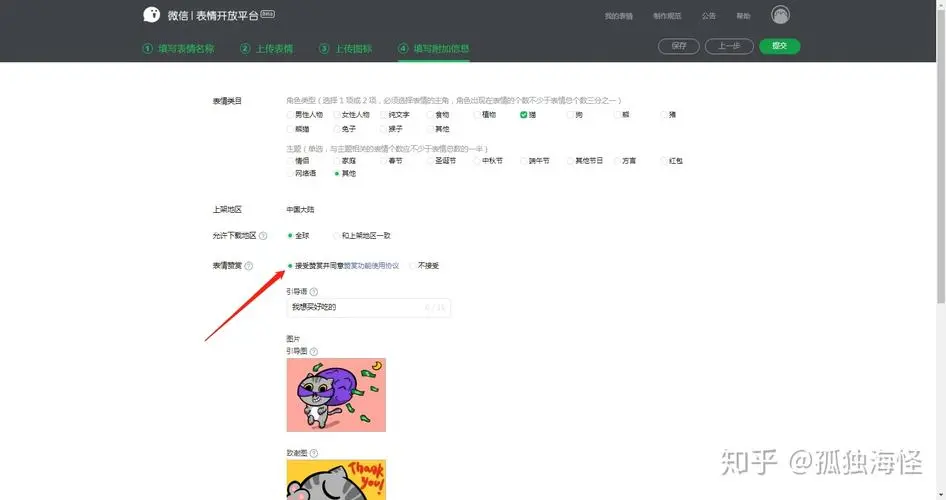Select the 方言 theme

pyautogui.click(x=617, y=161)
